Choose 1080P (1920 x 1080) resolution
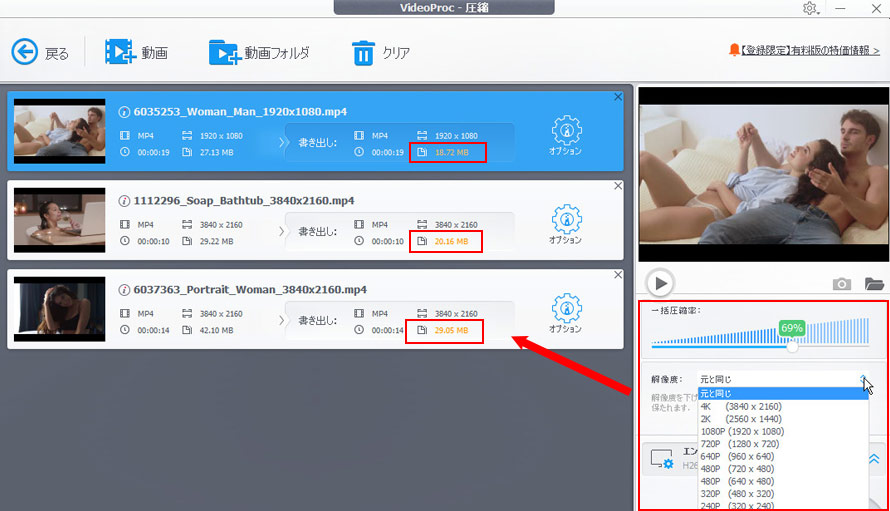The height and width of the screenshot is (511, 890). [783, 432]
